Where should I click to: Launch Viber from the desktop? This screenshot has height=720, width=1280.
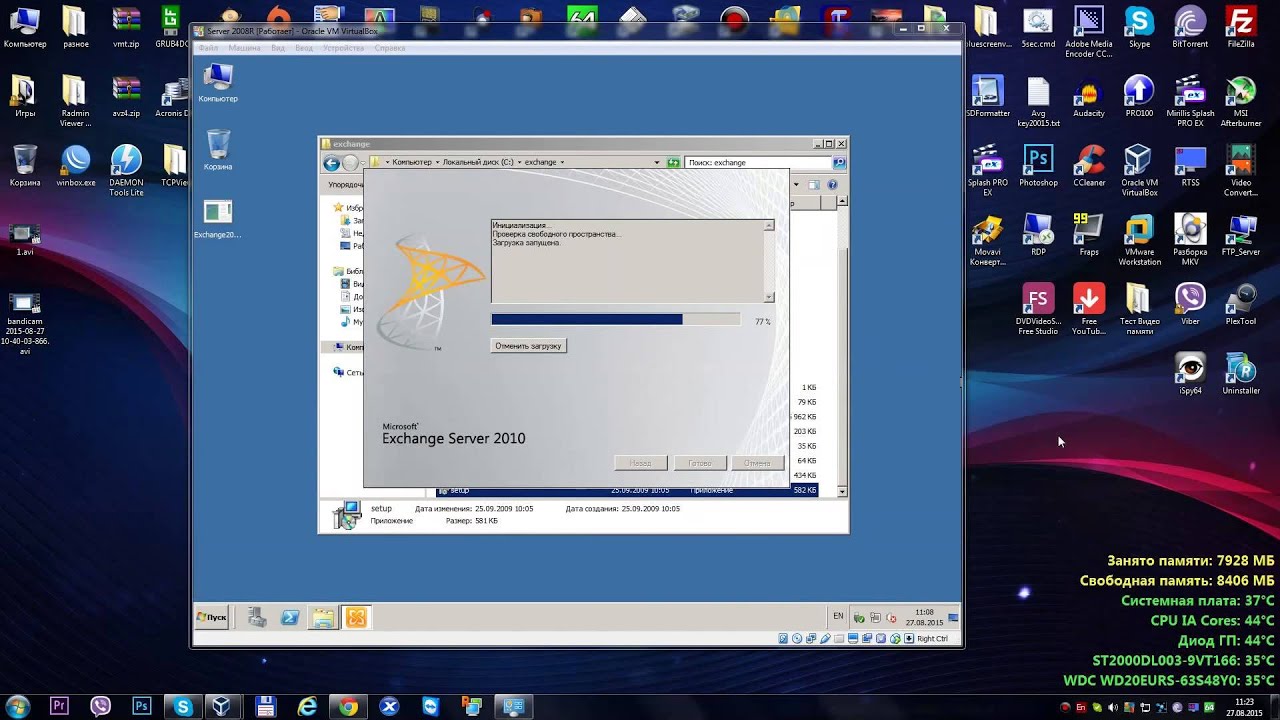[x=1190, y=303]
